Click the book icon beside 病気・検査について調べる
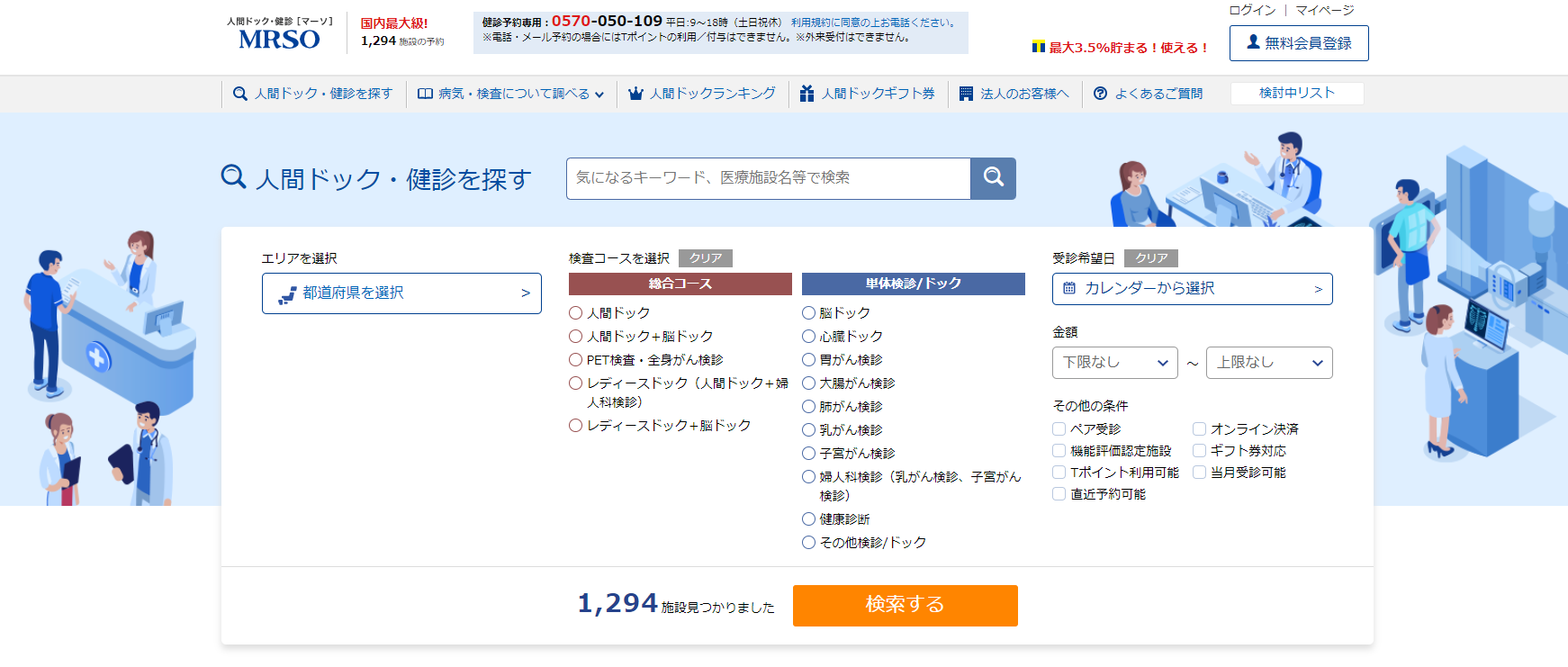This screenshot has height=667, width=1568. tap(425, 94)
